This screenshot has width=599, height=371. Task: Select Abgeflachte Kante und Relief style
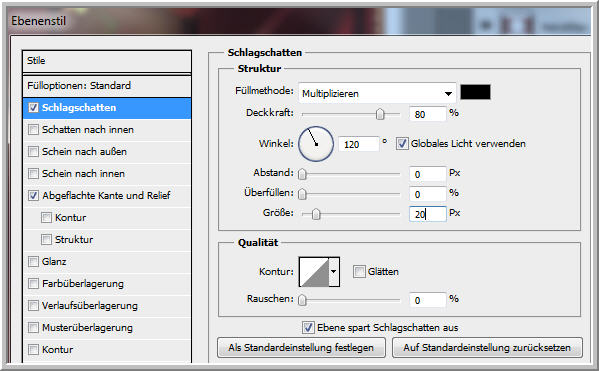(x=106, y=196)
